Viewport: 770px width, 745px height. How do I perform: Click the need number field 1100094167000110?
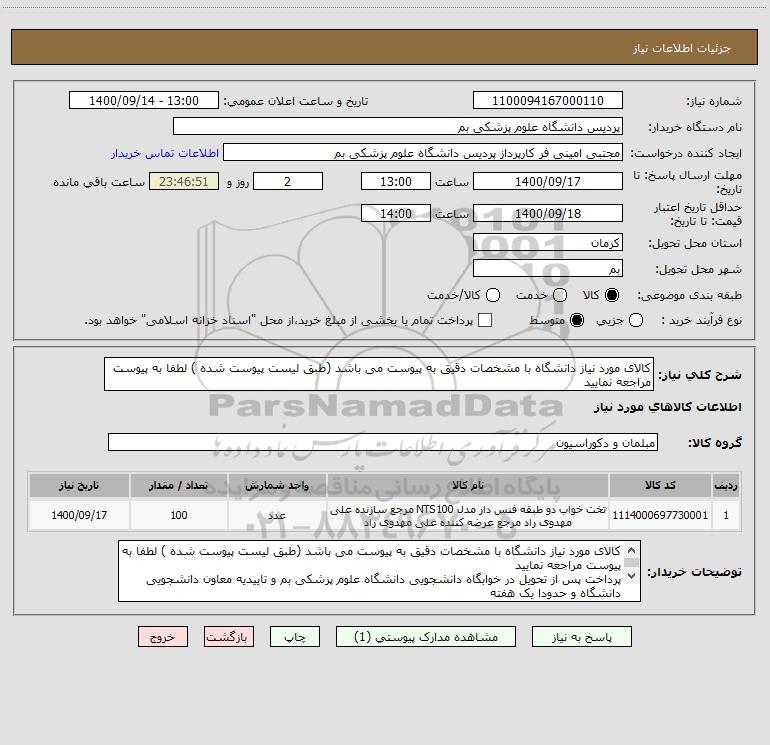pos(548,101)
